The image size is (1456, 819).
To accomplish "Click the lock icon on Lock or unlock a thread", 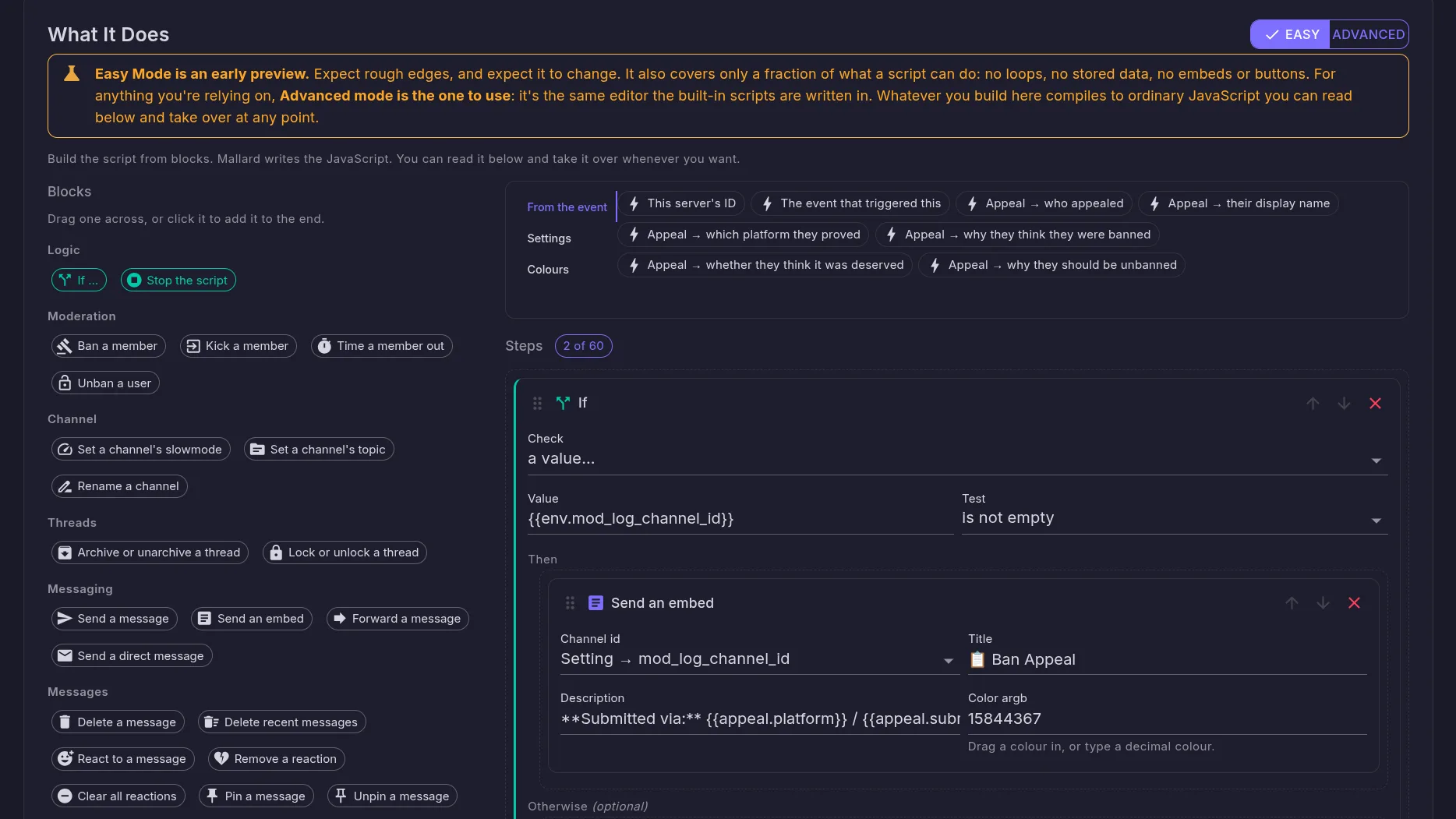I will tap(275, 552).
